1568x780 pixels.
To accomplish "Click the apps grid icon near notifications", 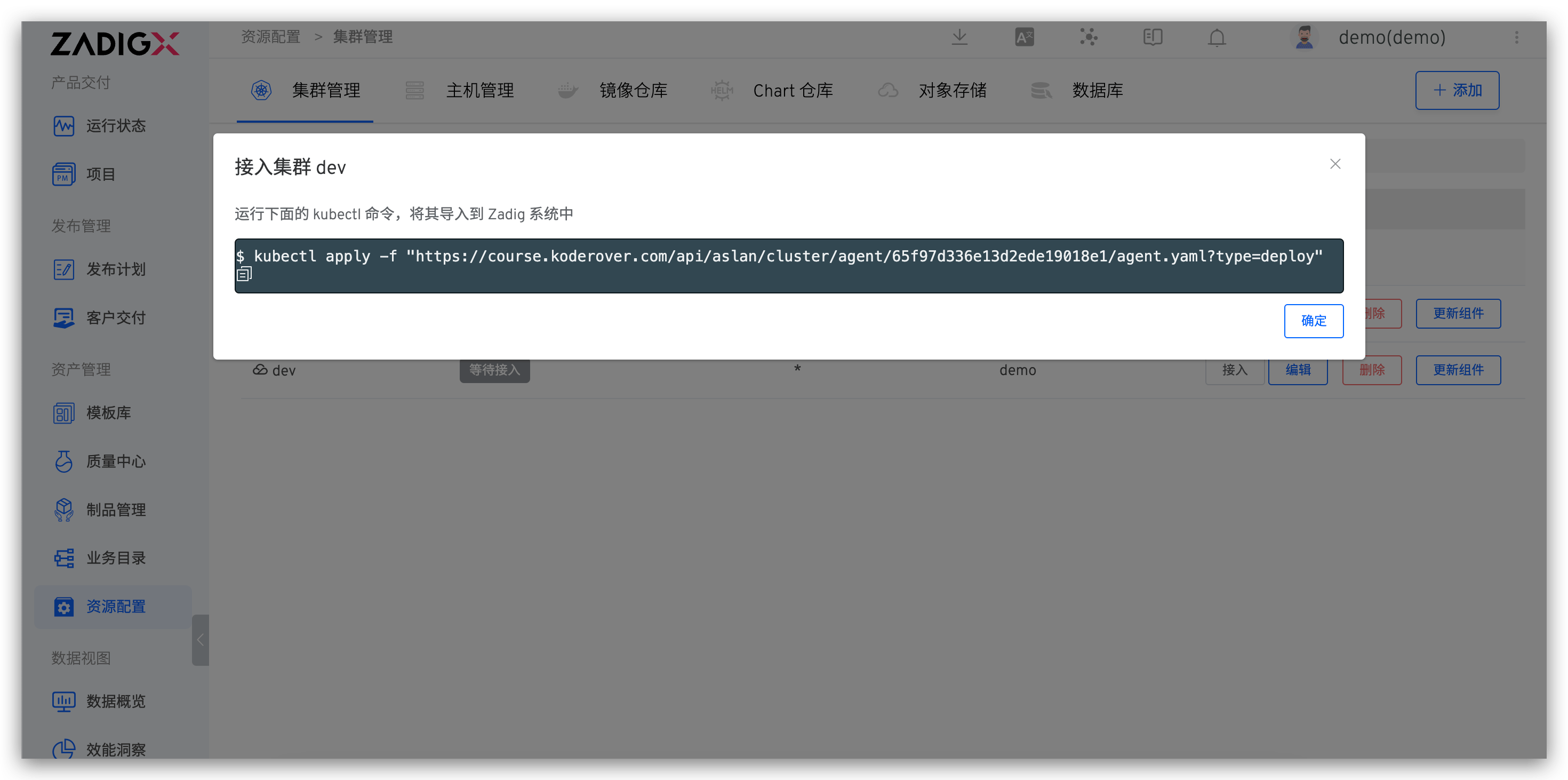I will (x=1089, y=37).
